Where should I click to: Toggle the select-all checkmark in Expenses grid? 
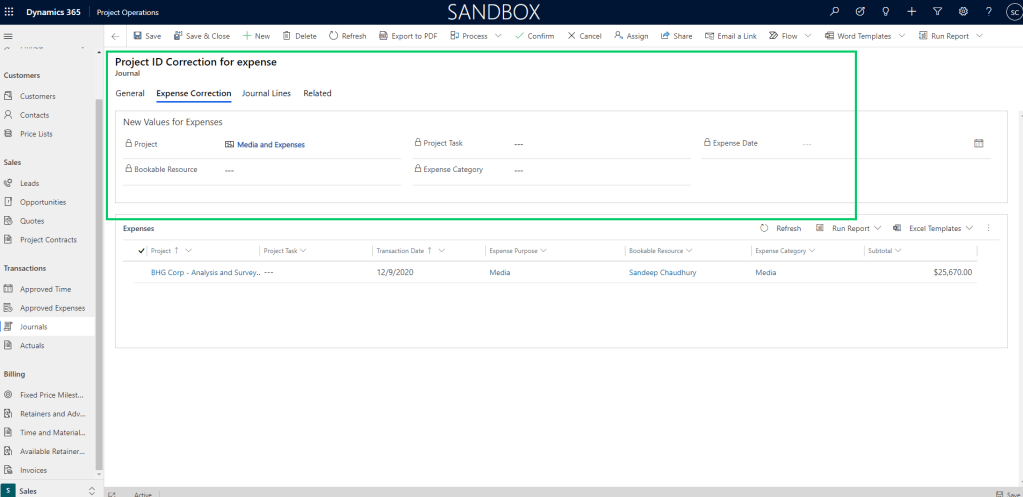pos(140,250)
